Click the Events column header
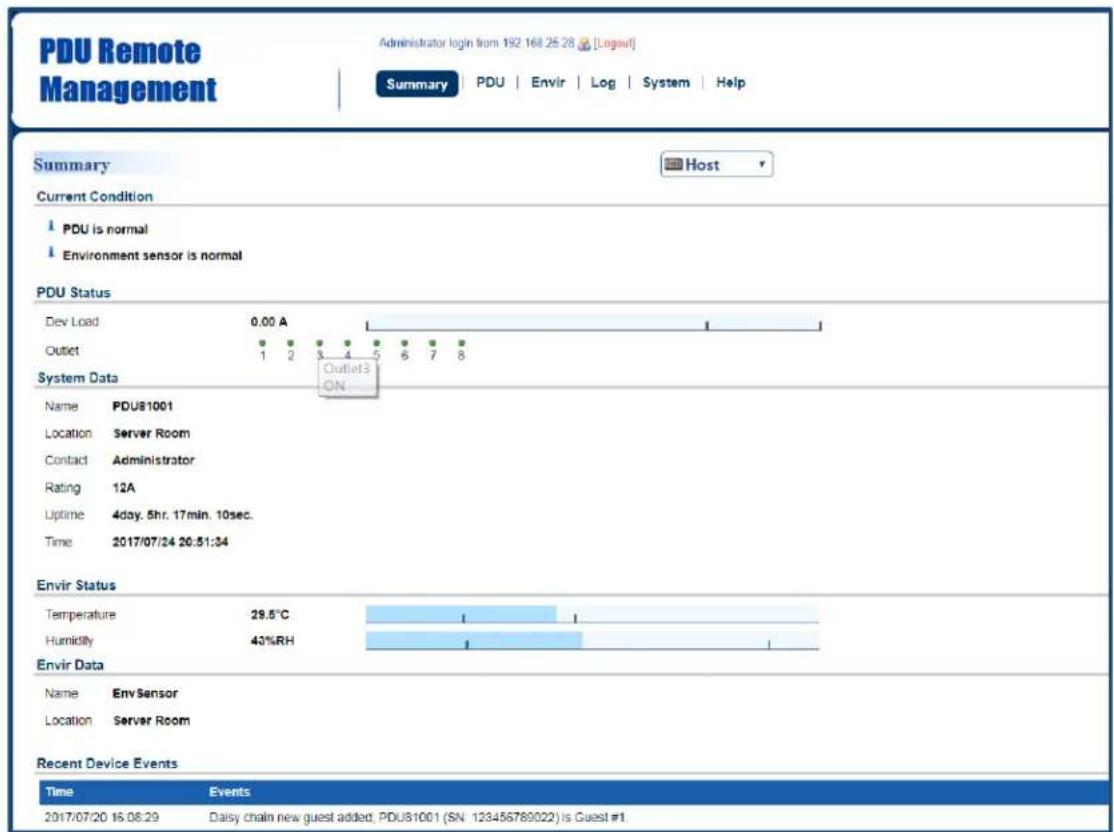Screen dimensions: 1114x832 (229, 792)
